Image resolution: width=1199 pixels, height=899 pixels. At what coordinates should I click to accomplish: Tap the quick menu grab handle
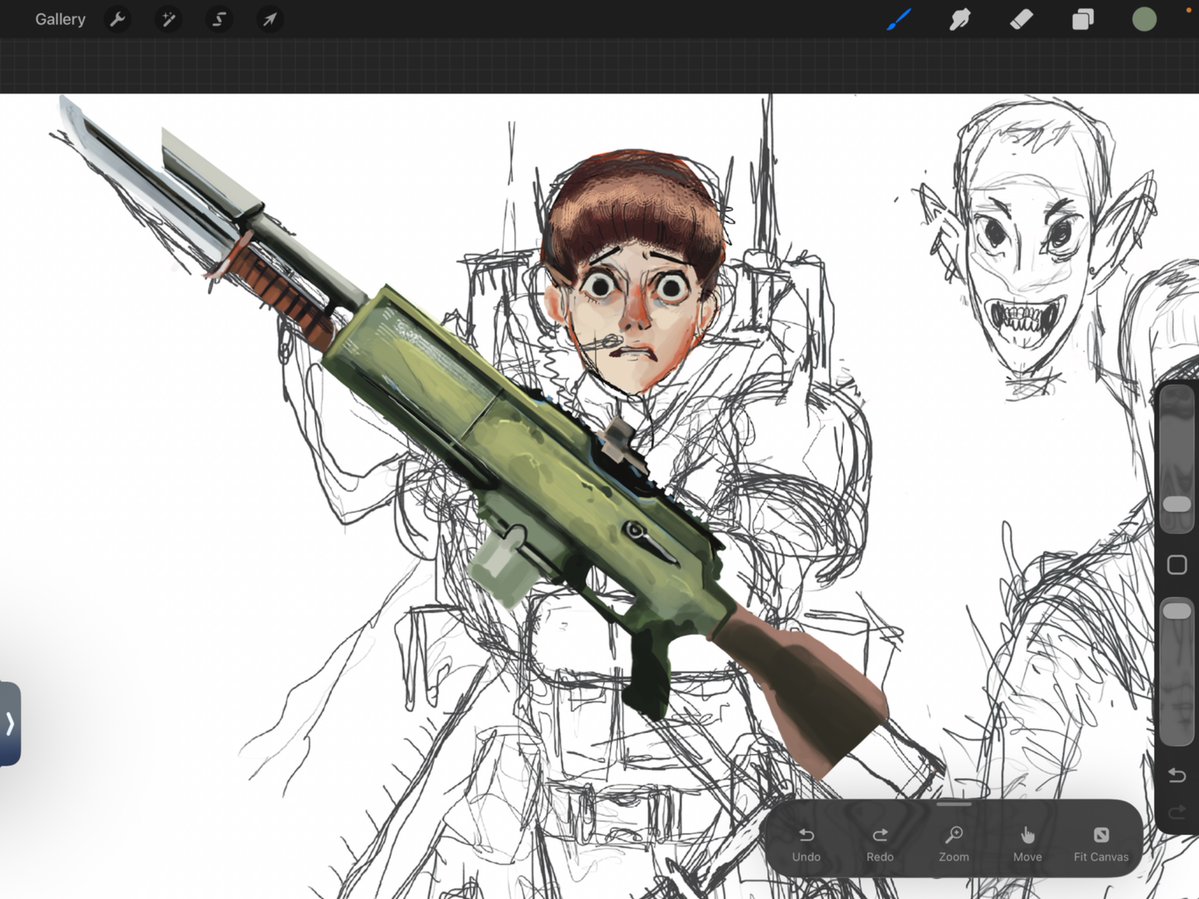pyautogui.click(x=954, y=804)
